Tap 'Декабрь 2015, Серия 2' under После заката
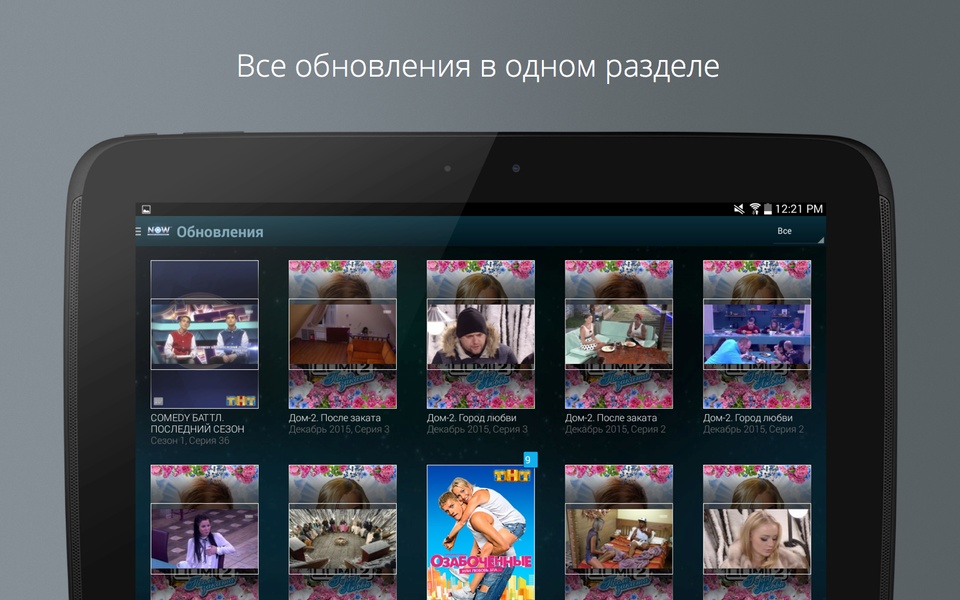This screenshot has width=960, height=600. (615, 429)
